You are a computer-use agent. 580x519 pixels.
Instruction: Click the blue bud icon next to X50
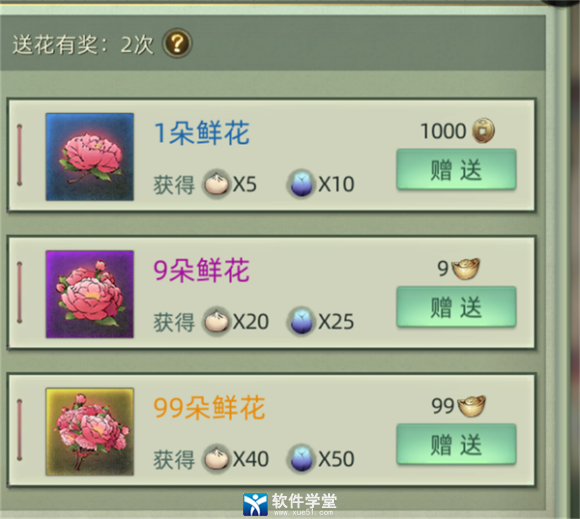(x=301, y=458)
